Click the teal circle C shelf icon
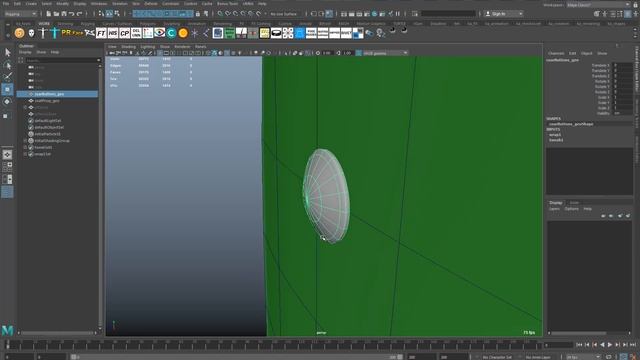 pos(171,33)
